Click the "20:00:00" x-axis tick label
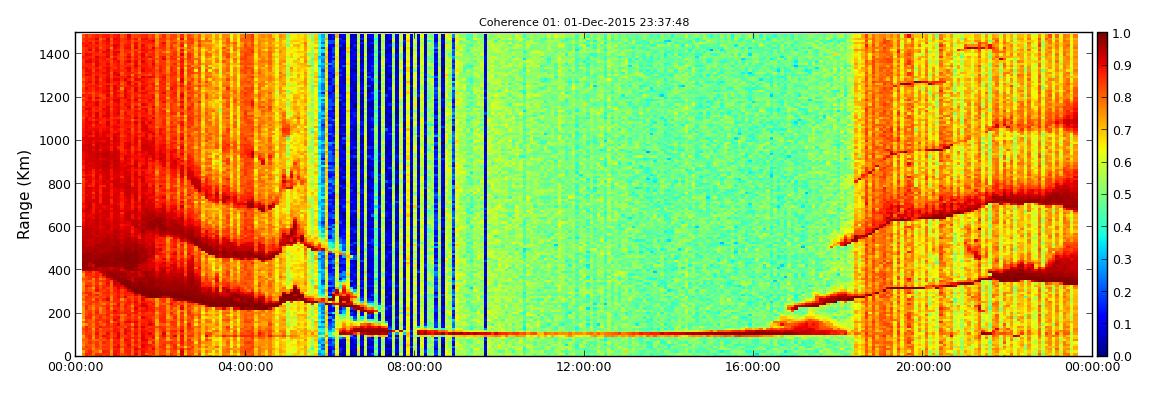The width and height of the screenshot is (1150, 407). [x=925, y=367]
